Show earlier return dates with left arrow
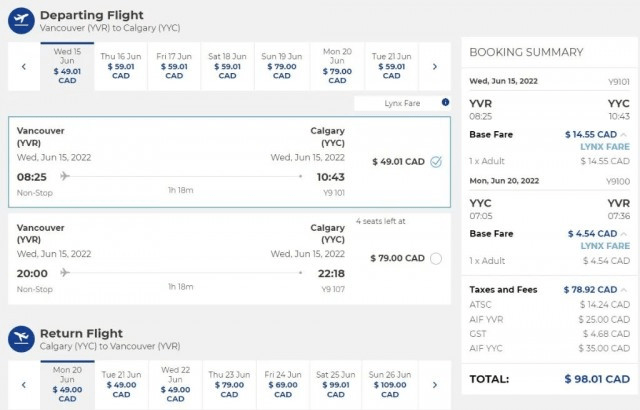The image size is (640, 410). pos(24,385)
